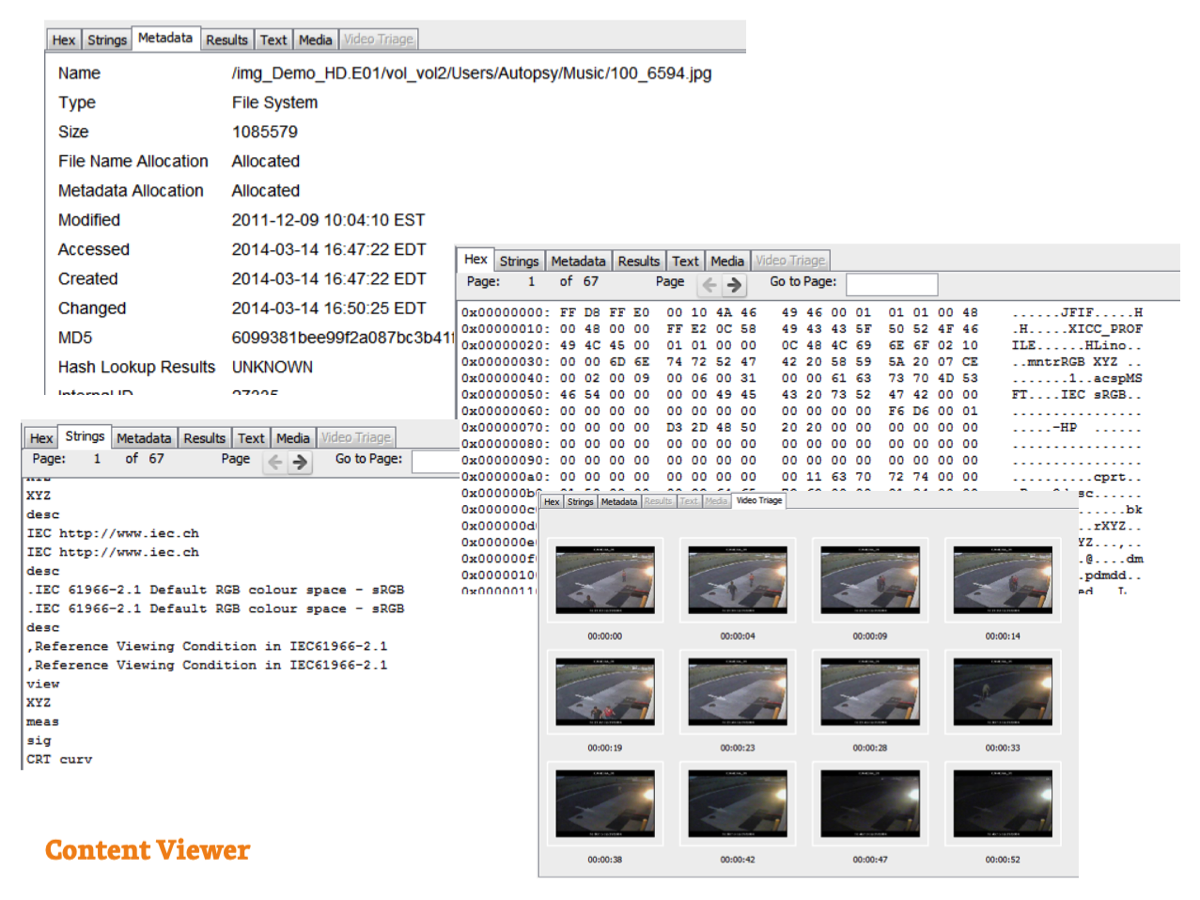Go to previous page in Strings viewer
Image resolution: width=1200 pixels, height=900 pixels.
coord(275,462)
